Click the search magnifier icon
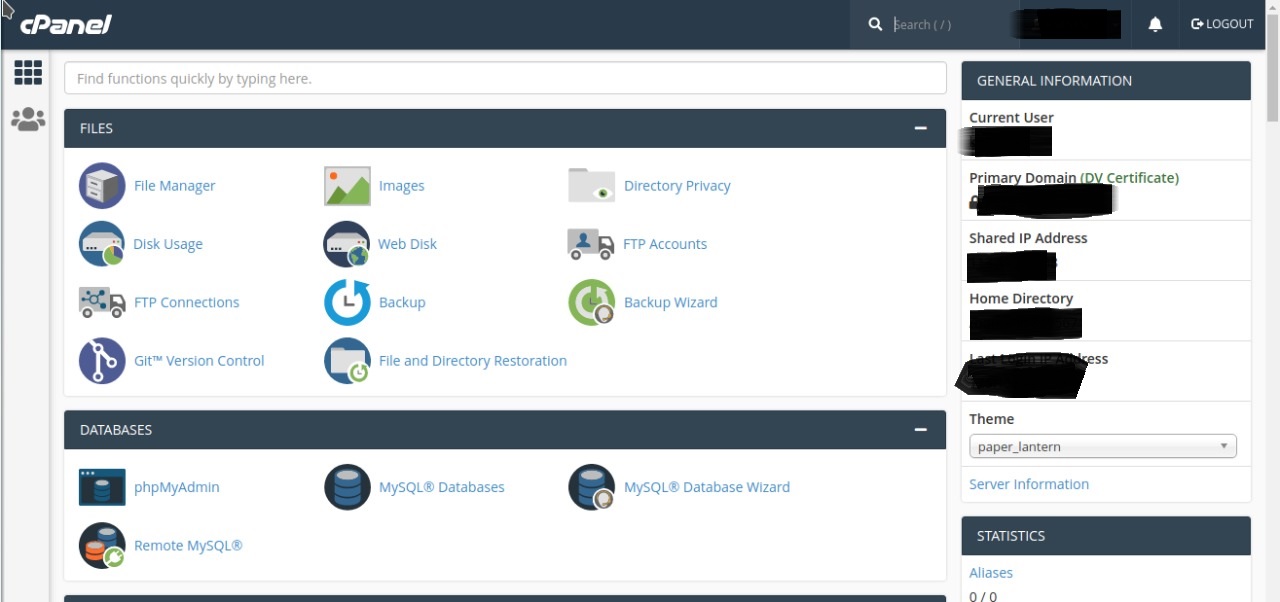This screenshot has width=1280, height=602. [875, 24]
